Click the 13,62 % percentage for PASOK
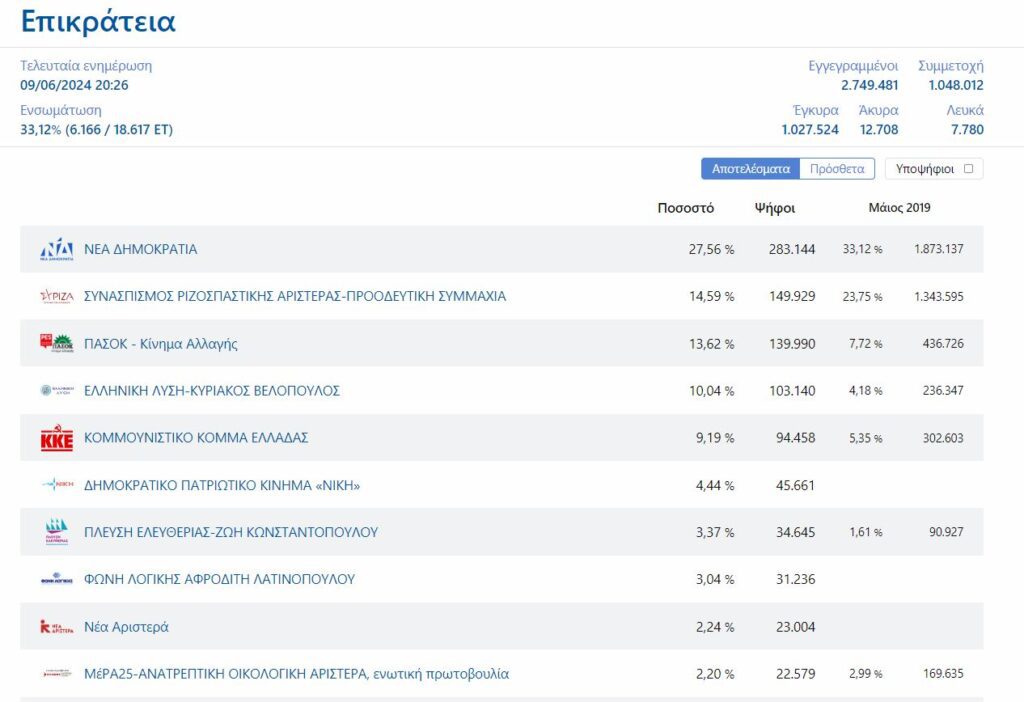This screenshot has width=1024, height=702. [711, 343]
